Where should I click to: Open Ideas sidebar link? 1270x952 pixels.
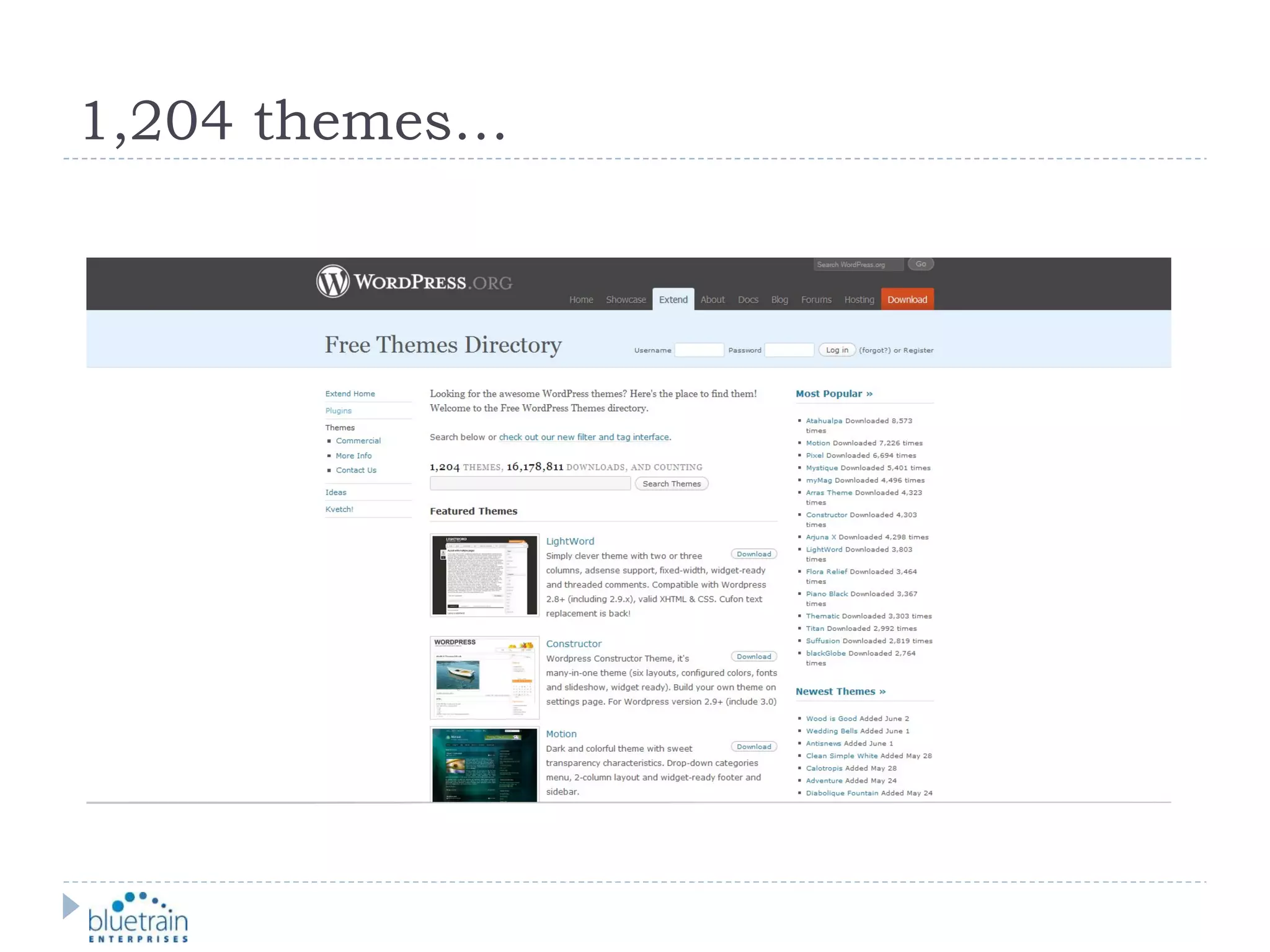tap(335, 492)
